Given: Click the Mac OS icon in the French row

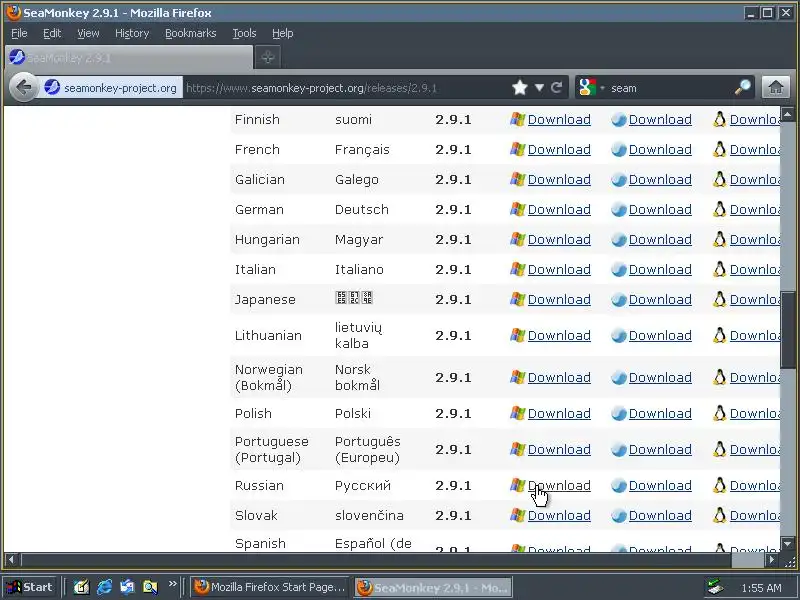Looking at the screenshot, I should [x=618, y=149].
